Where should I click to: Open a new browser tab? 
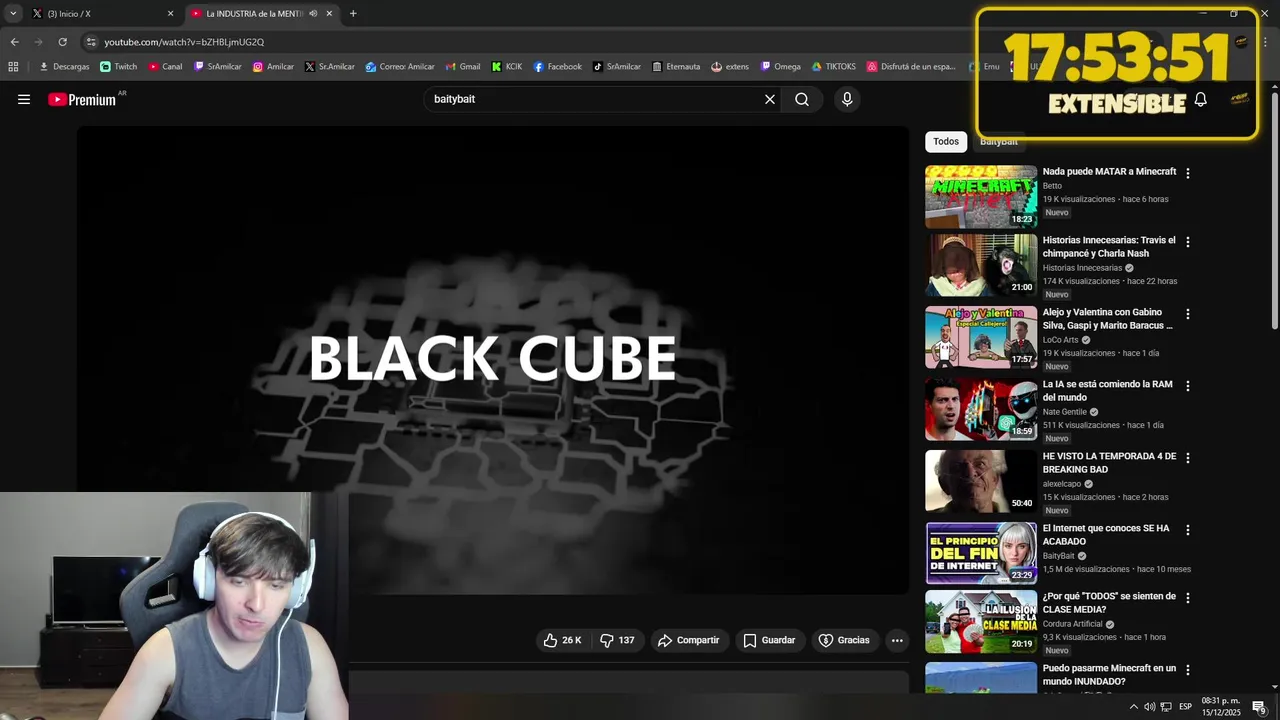click(353, 14)
